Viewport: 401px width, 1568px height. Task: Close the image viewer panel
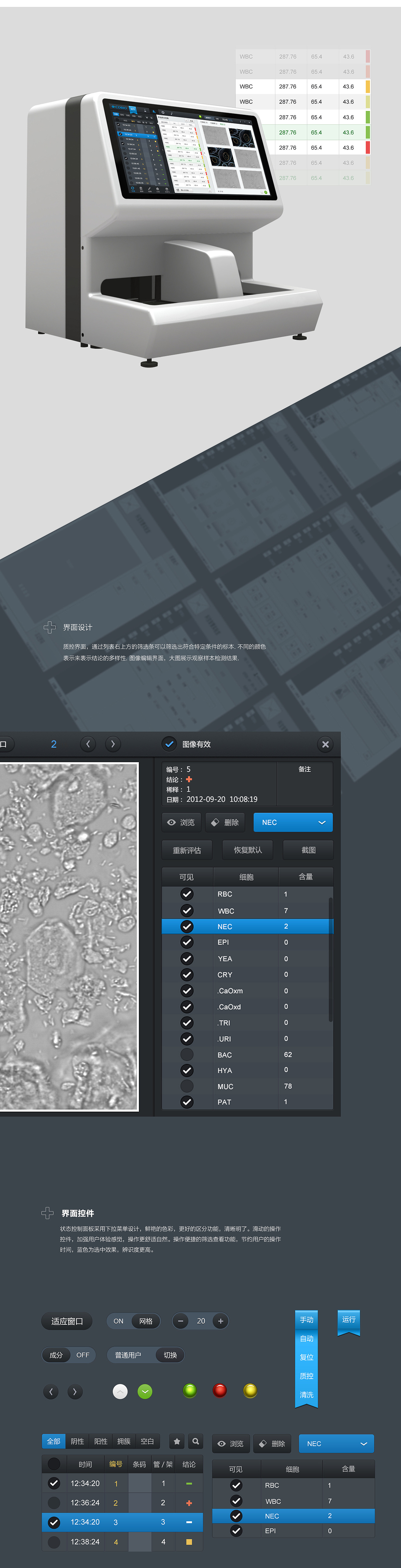(x=325, y=744)
